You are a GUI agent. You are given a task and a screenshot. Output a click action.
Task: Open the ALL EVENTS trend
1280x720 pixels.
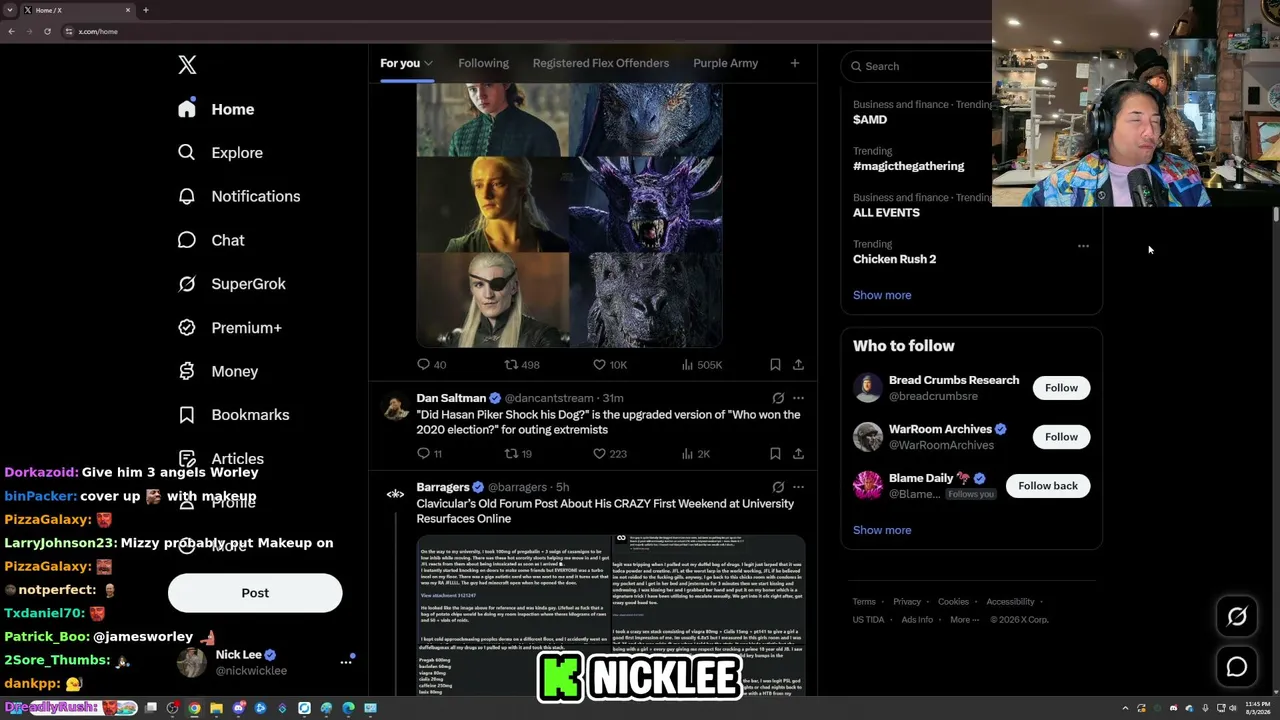(886, 212)
